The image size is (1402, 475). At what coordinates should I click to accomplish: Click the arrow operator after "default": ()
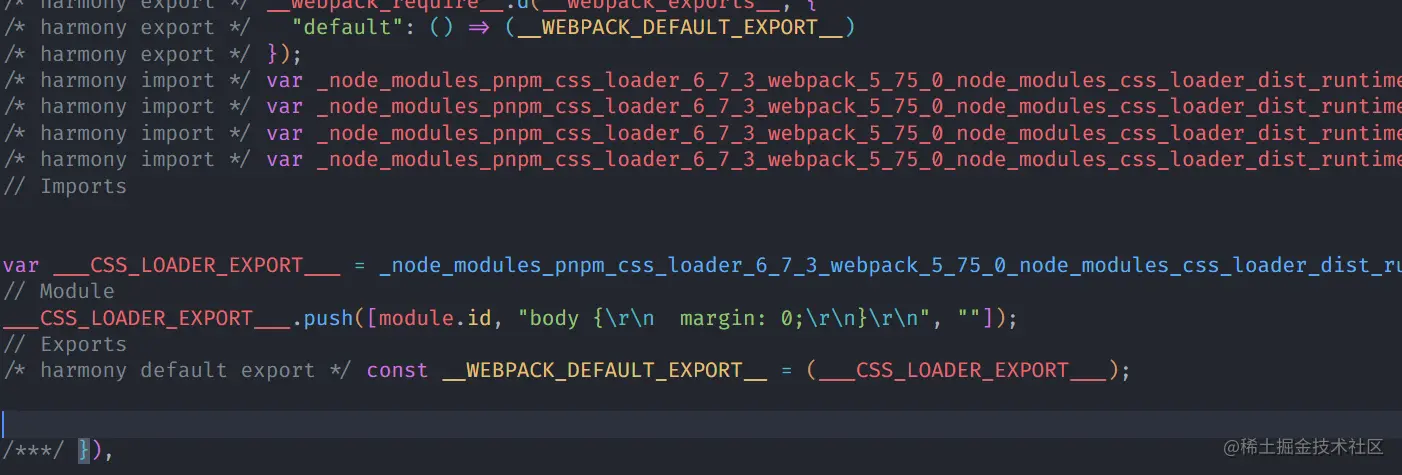(478, 28)
